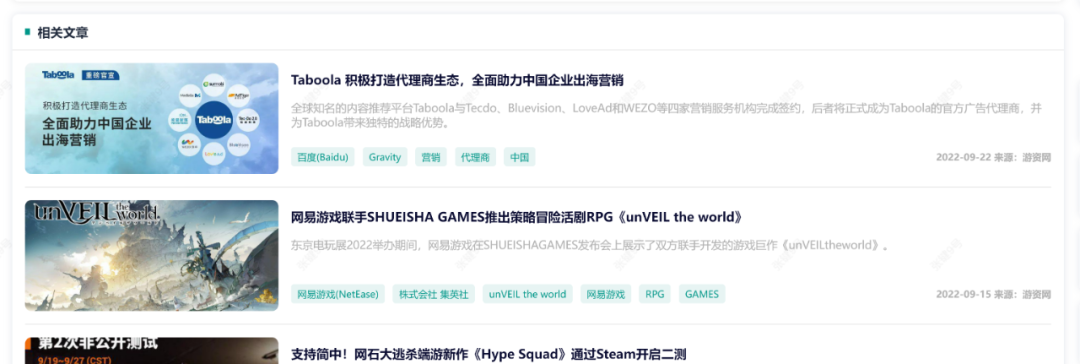Open the Taboola agency ecosystem article title

[x=457, y=80]
